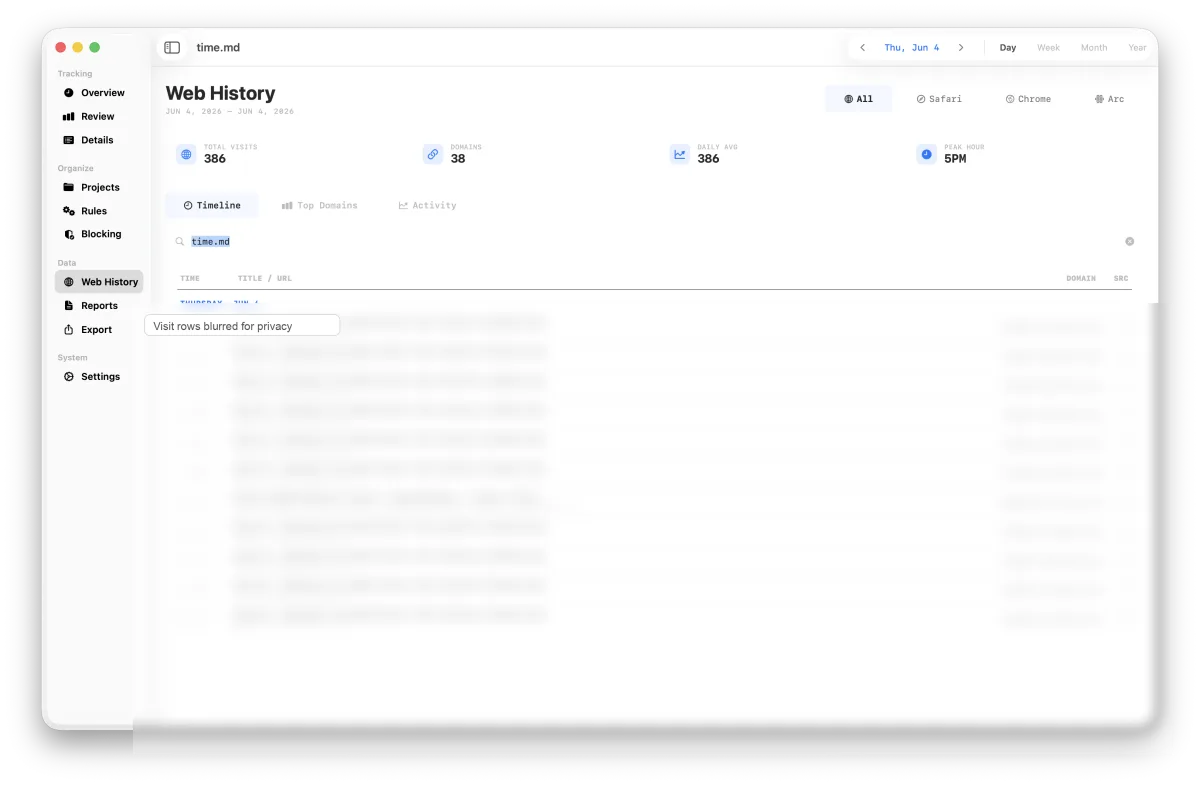
Task: Click the DOMAIN column header
Action: (x=1081, y=278)
